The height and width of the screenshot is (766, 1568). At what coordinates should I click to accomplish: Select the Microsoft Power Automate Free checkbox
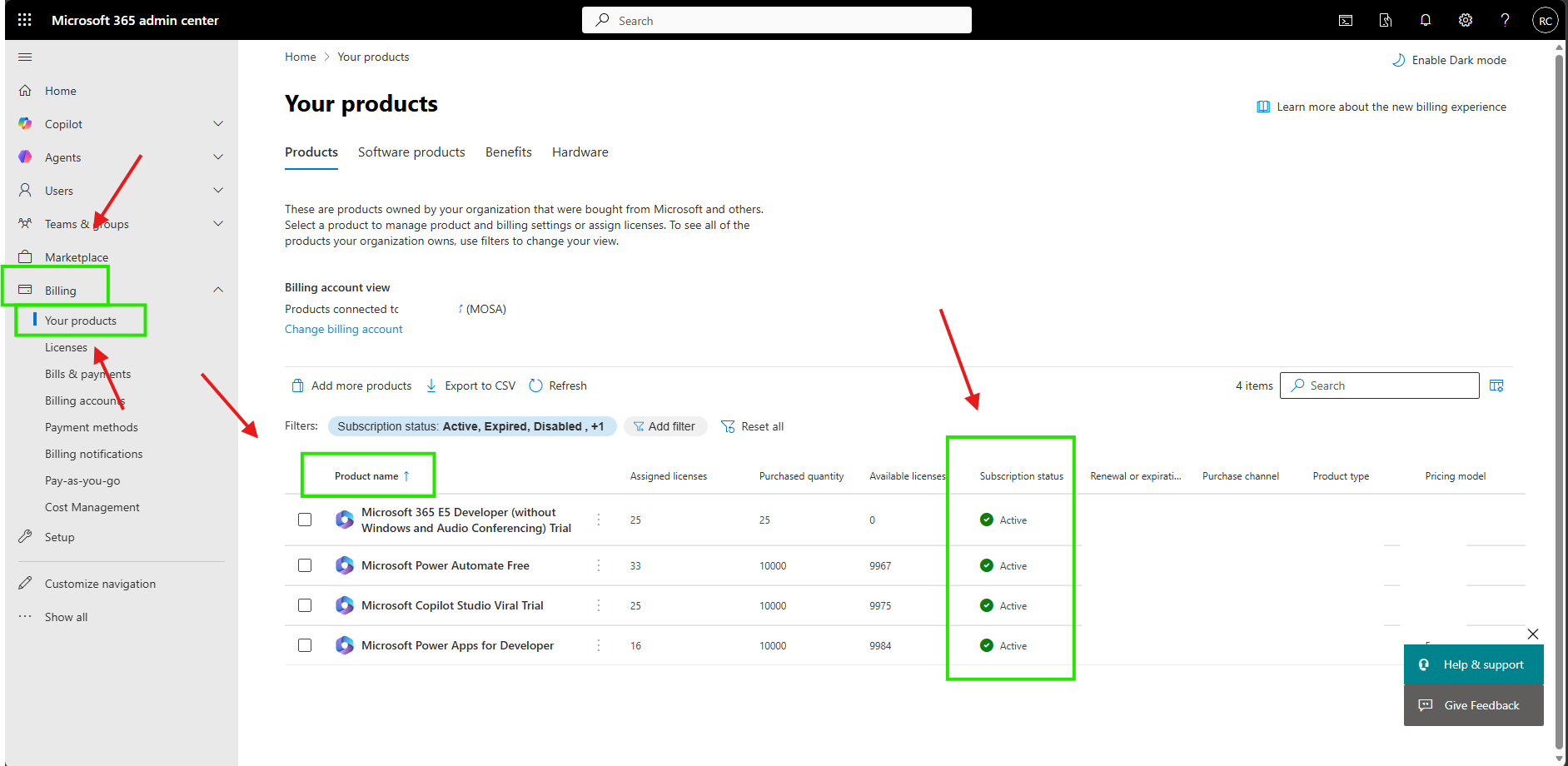(x=305, y=565)
